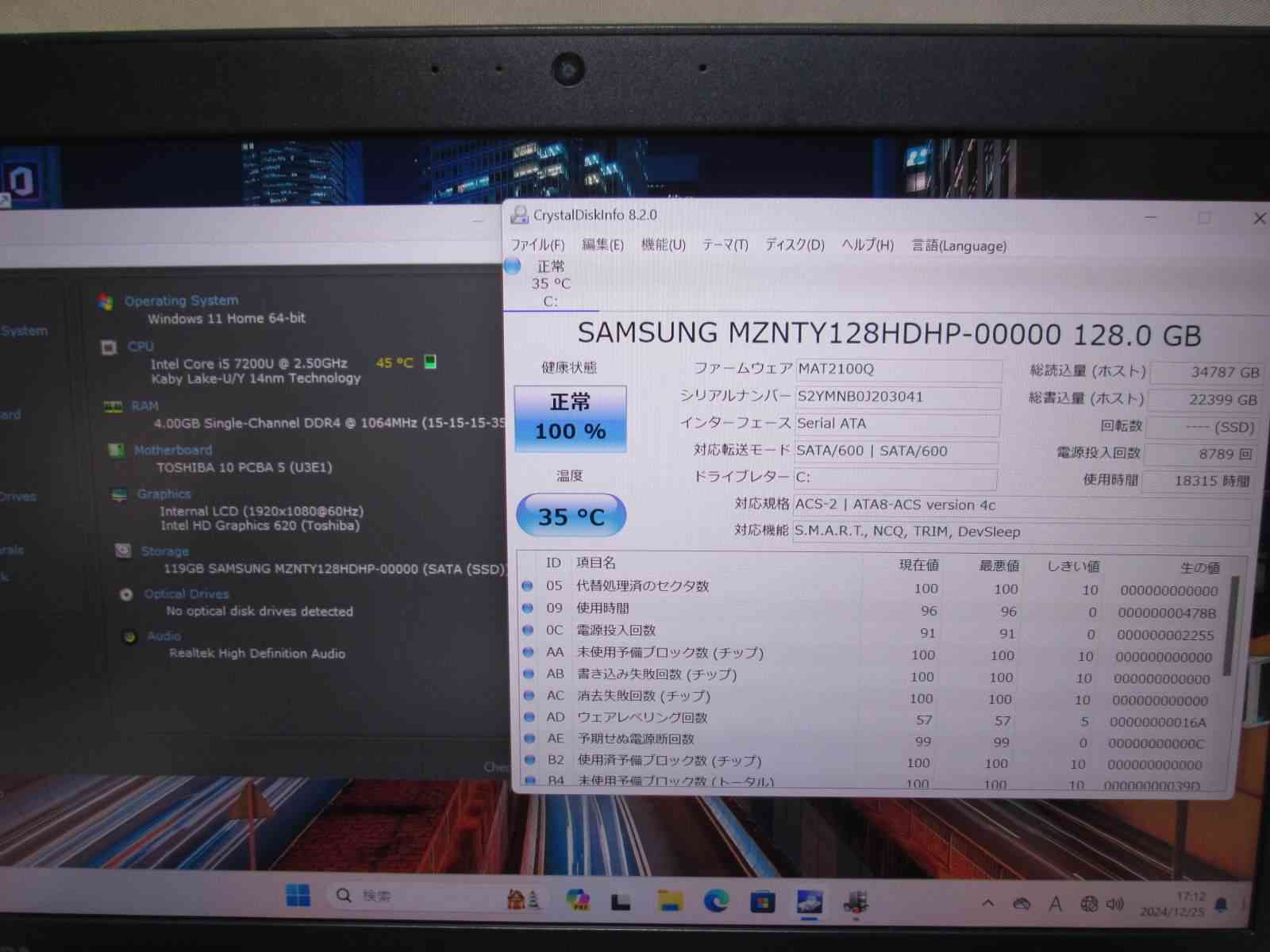Click the CPU chip icon in Speccy
Viewport: 1270px width, 952px height.
109,347
